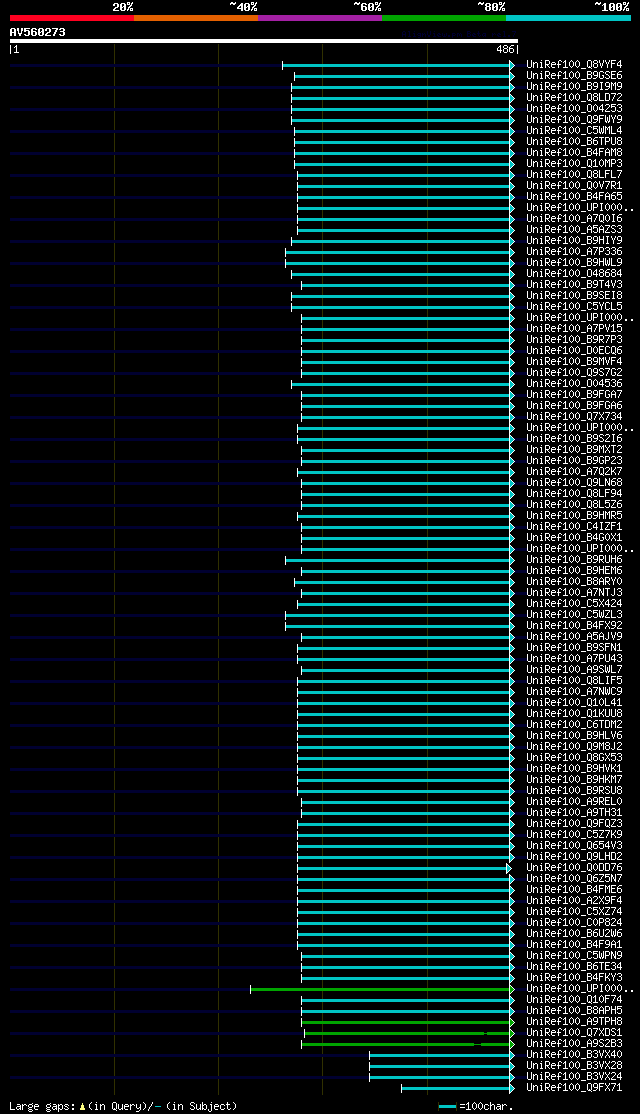Select the UniRef100_Q654V3 label
This screenshot has width=640, height=1114.
click(x=575, y=846)
